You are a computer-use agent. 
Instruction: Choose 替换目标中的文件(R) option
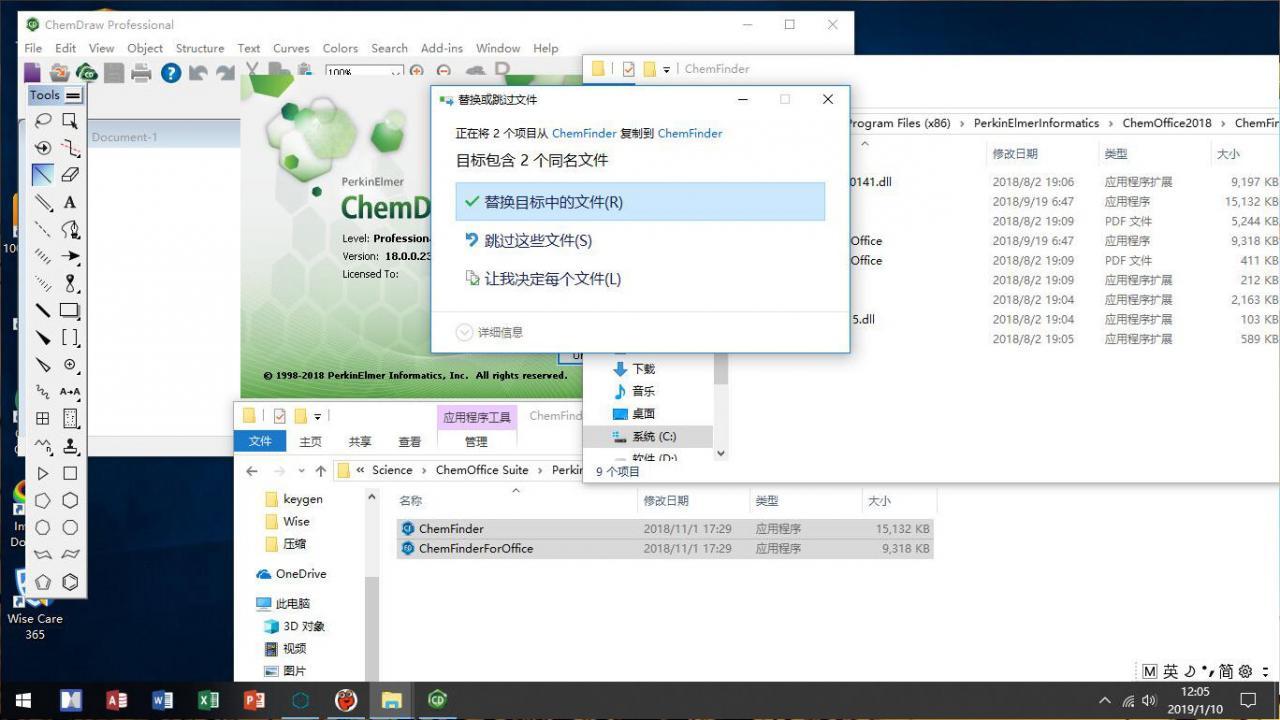click(640, 202)
